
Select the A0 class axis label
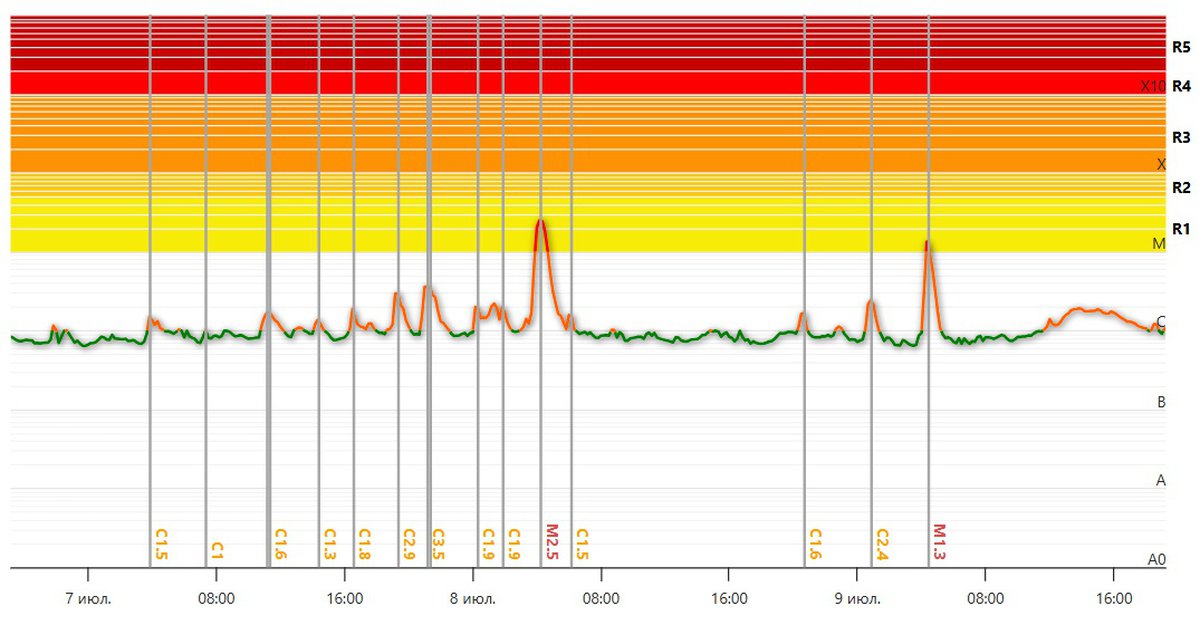pyautogui.click(x=1156, y=560)
